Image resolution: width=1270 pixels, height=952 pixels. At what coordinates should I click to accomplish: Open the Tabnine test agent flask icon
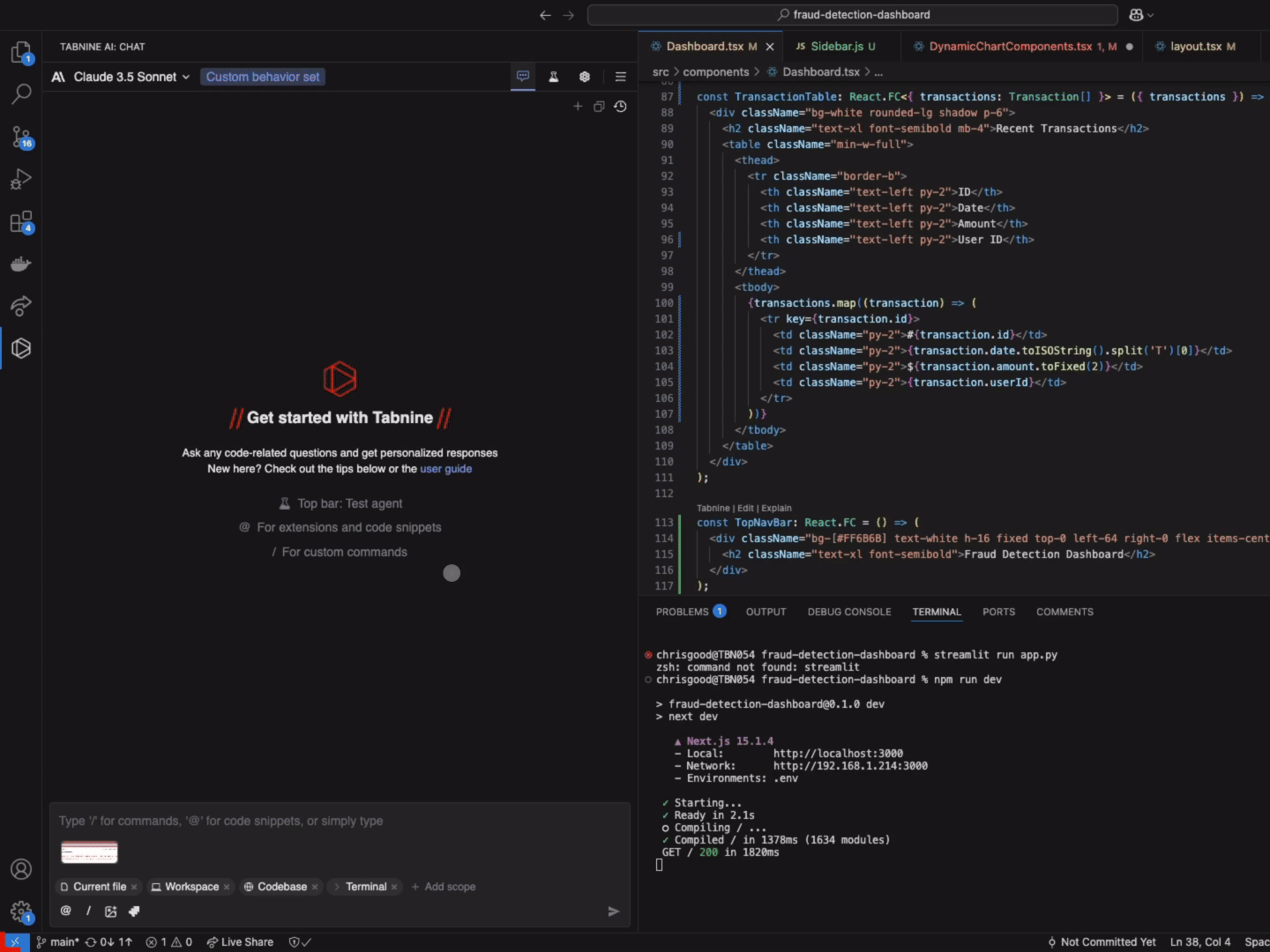click(554, 77)
